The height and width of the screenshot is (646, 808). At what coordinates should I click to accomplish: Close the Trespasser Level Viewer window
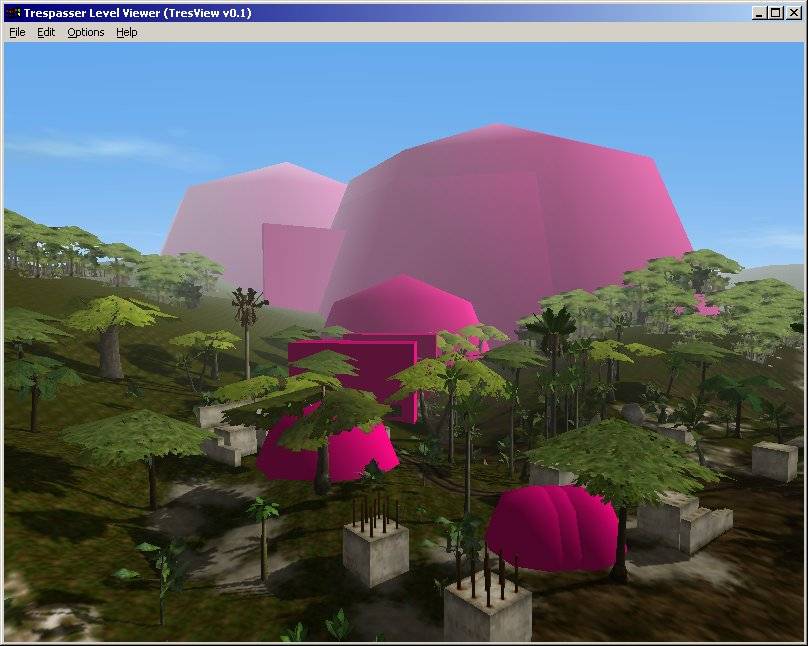coord(794,13)
